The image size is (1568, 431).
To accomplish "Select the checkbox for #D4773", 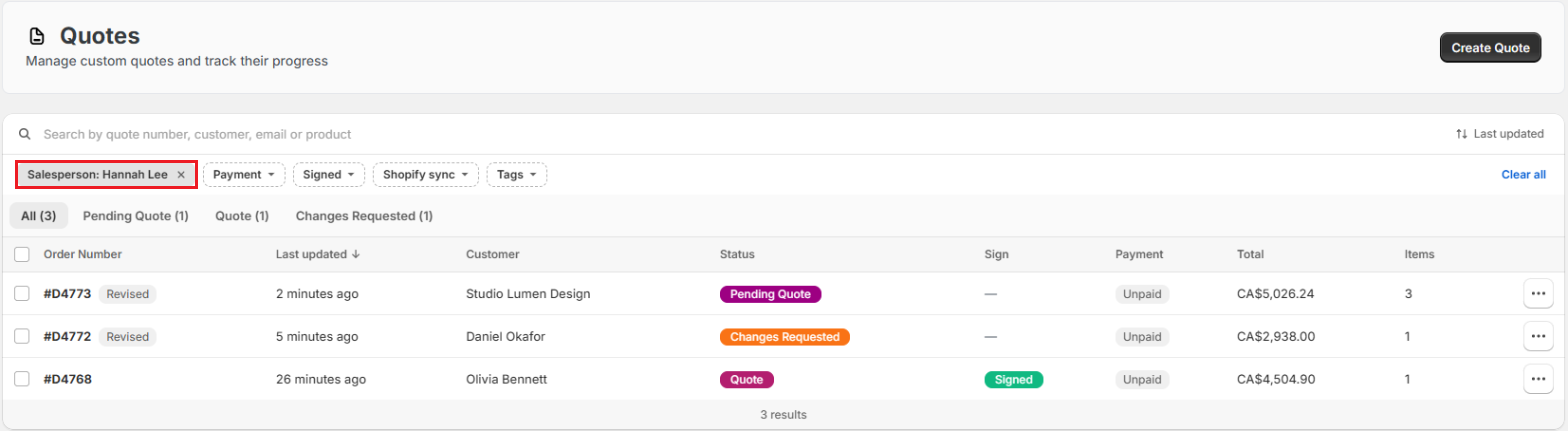I will pos(22,294).
